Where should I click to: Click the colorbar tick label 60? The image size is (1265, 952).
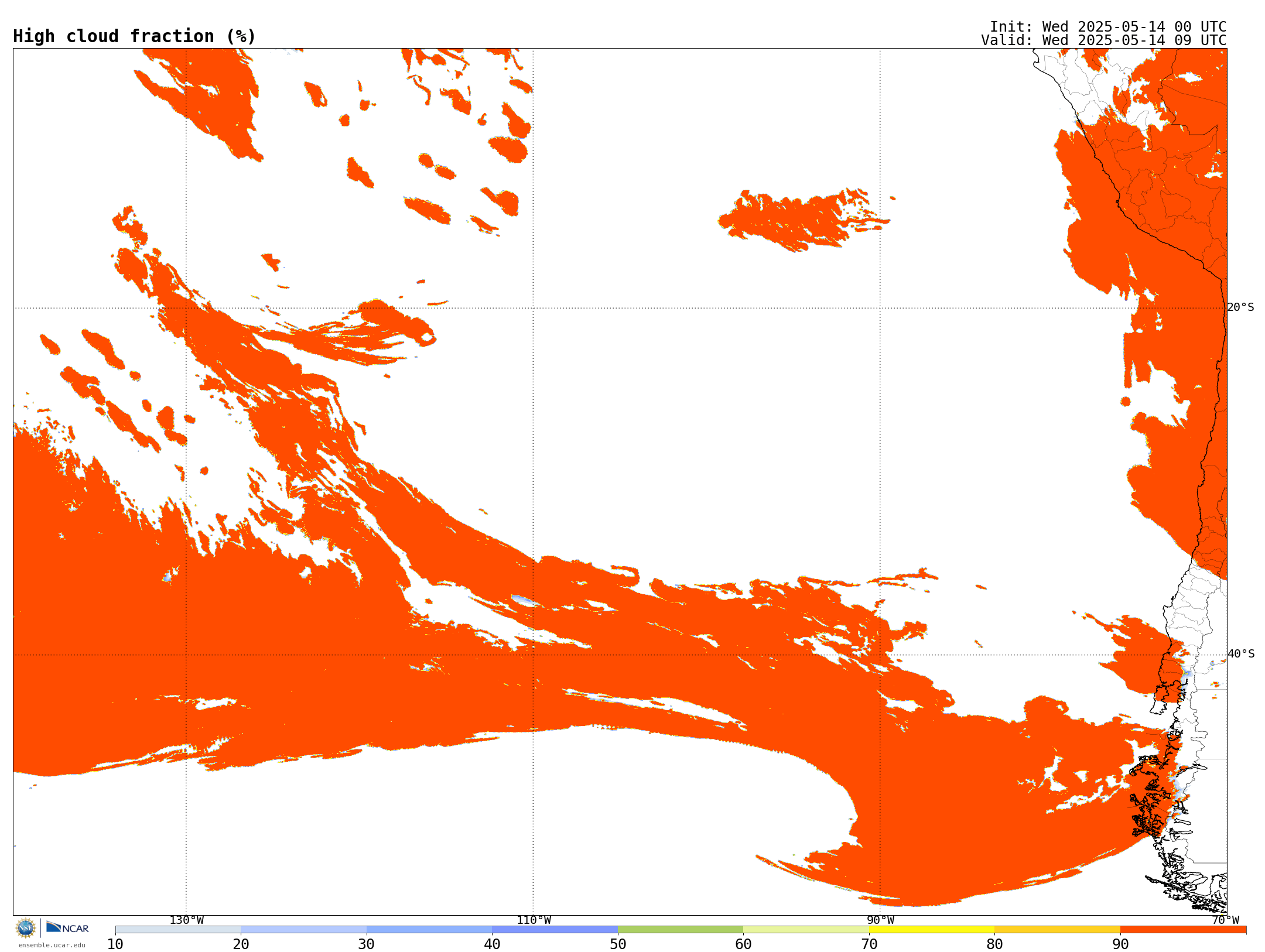pyautogui.click(x=743, y=944)
